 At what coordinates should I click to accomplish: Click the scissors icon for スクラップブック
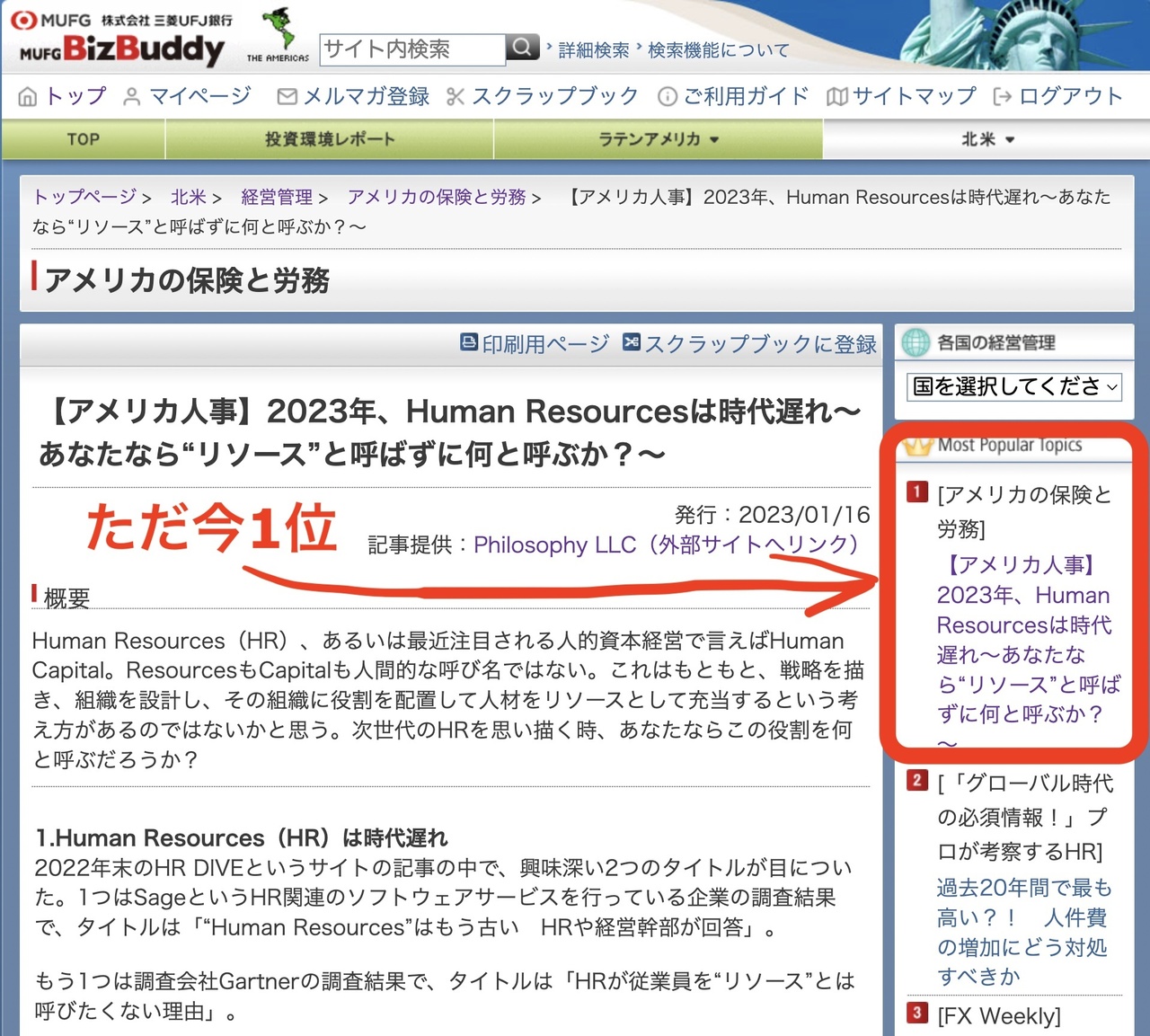(x=456, y=97)
